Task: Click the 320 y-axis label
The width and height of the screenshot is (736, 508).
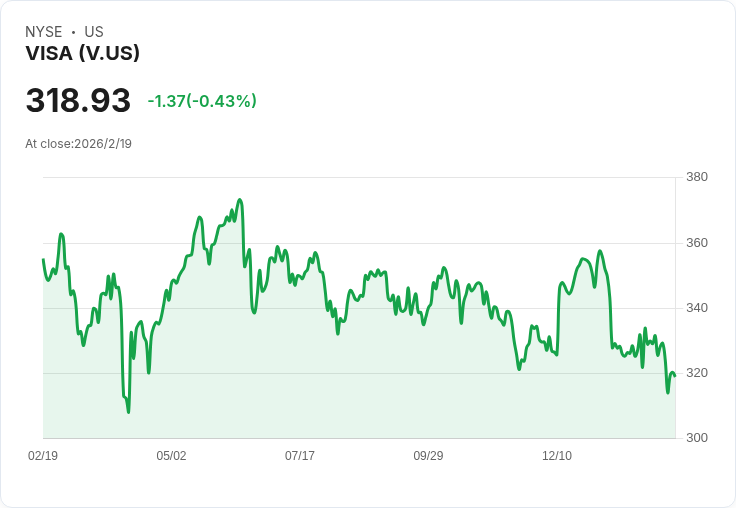Action: point(697,373)
